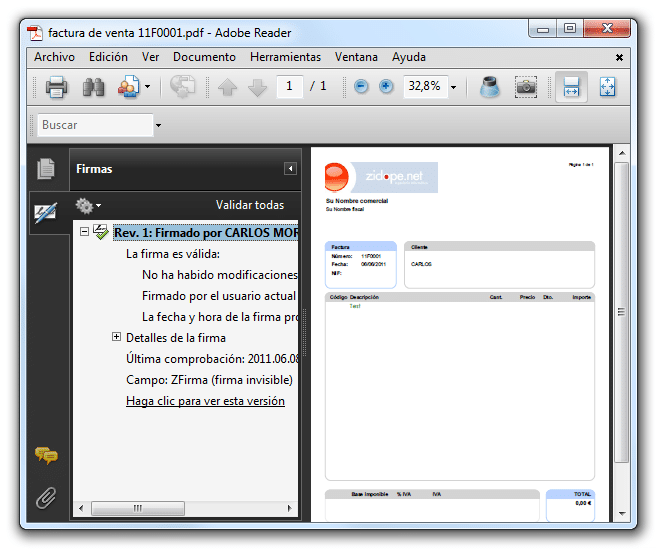This screenshot has width=661, height=550.
Task: Click the signatures panel horizontal scrollbar thumb
Action: [x=138, y=508]
